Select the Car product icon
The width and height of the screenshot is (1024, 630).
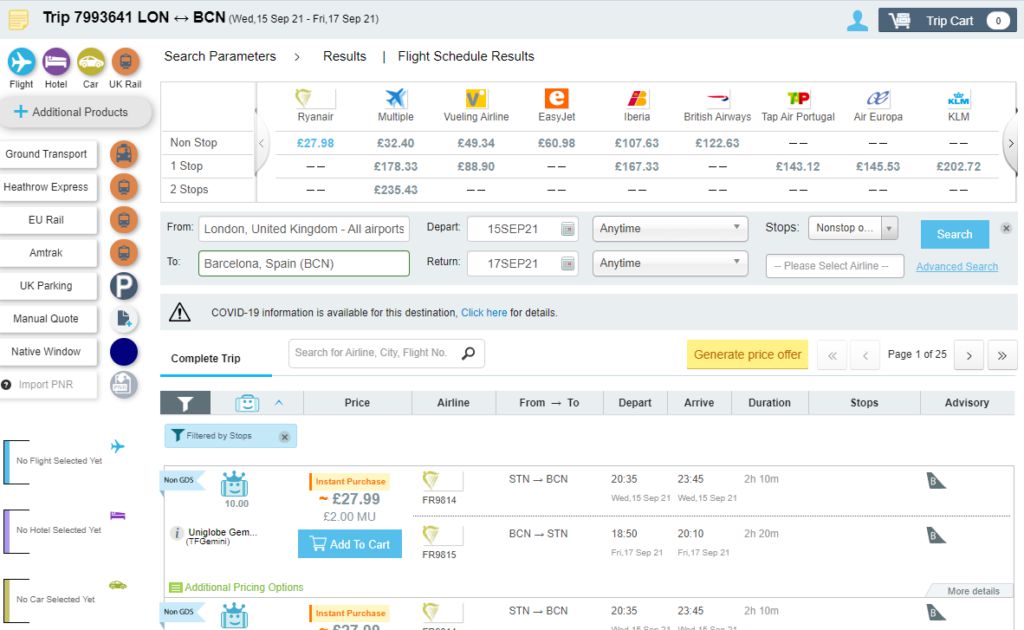coord(91,63)
